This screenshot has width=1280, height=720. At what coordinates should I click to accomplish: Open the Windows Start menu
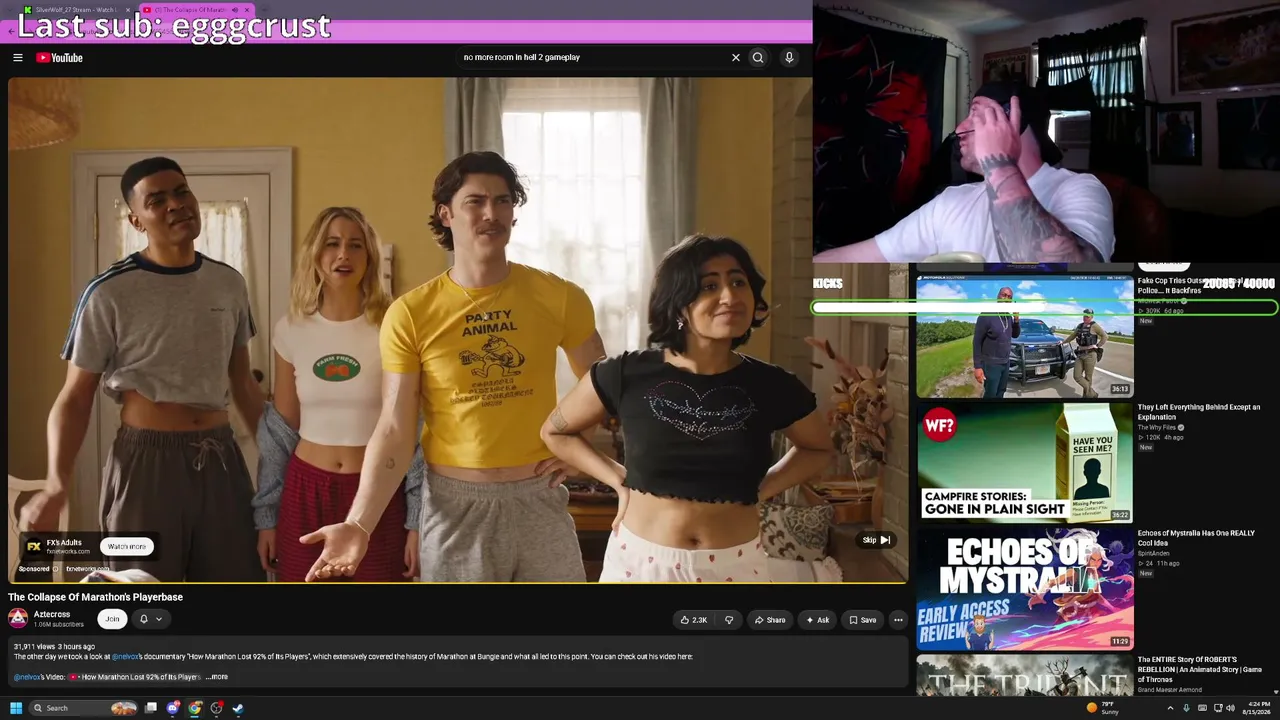16,708
